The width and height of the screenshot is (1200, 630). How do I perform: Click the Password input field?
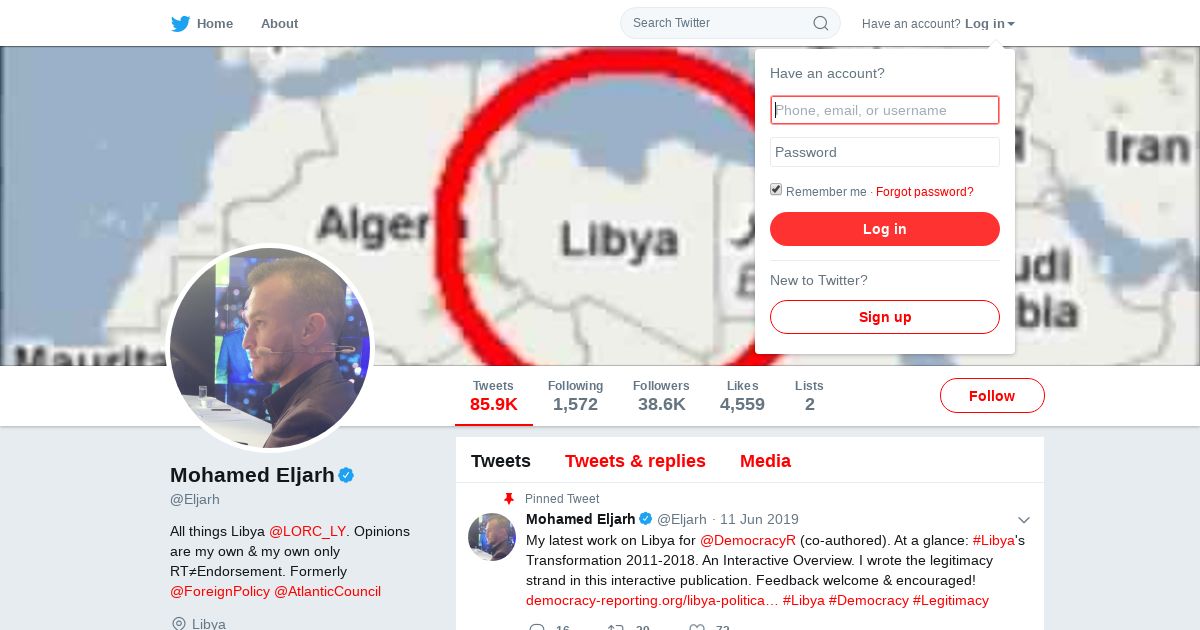(x=885, y=152)
